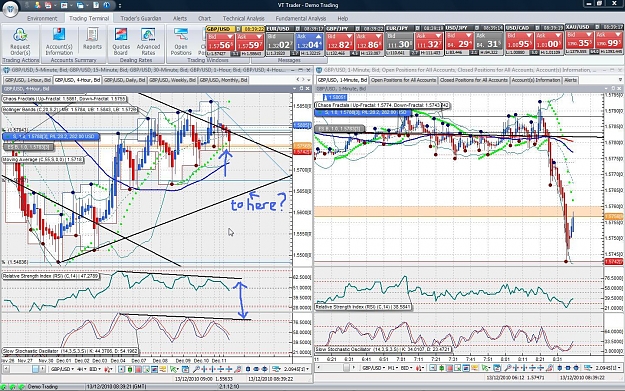Viewport: 625px width, 391px height.
Task: Click the zoom-with-pencil icon in 4-Hour chart toolbar
Action: 238,369
